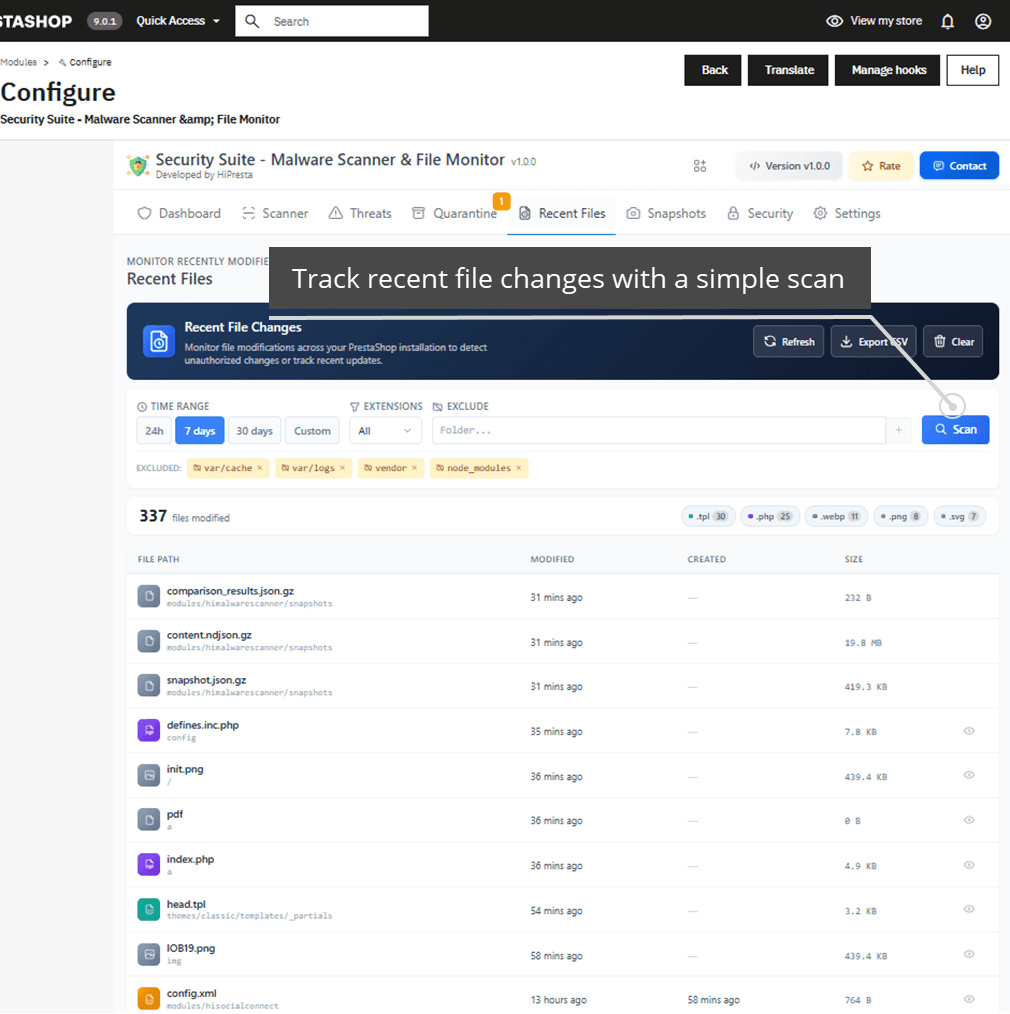Click the magnifier icon in the search bar

point(252,21)
